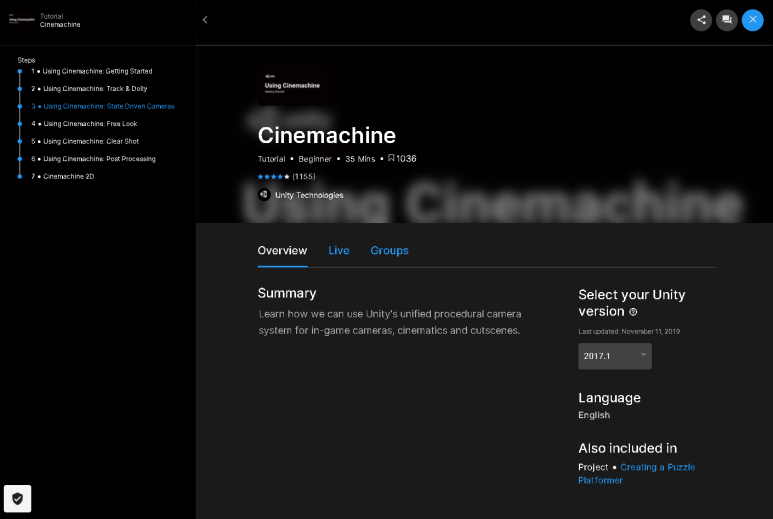Open step 3 State Driven Cameras
This screenshot has height=519, width=773.
[x=103, y=106]
